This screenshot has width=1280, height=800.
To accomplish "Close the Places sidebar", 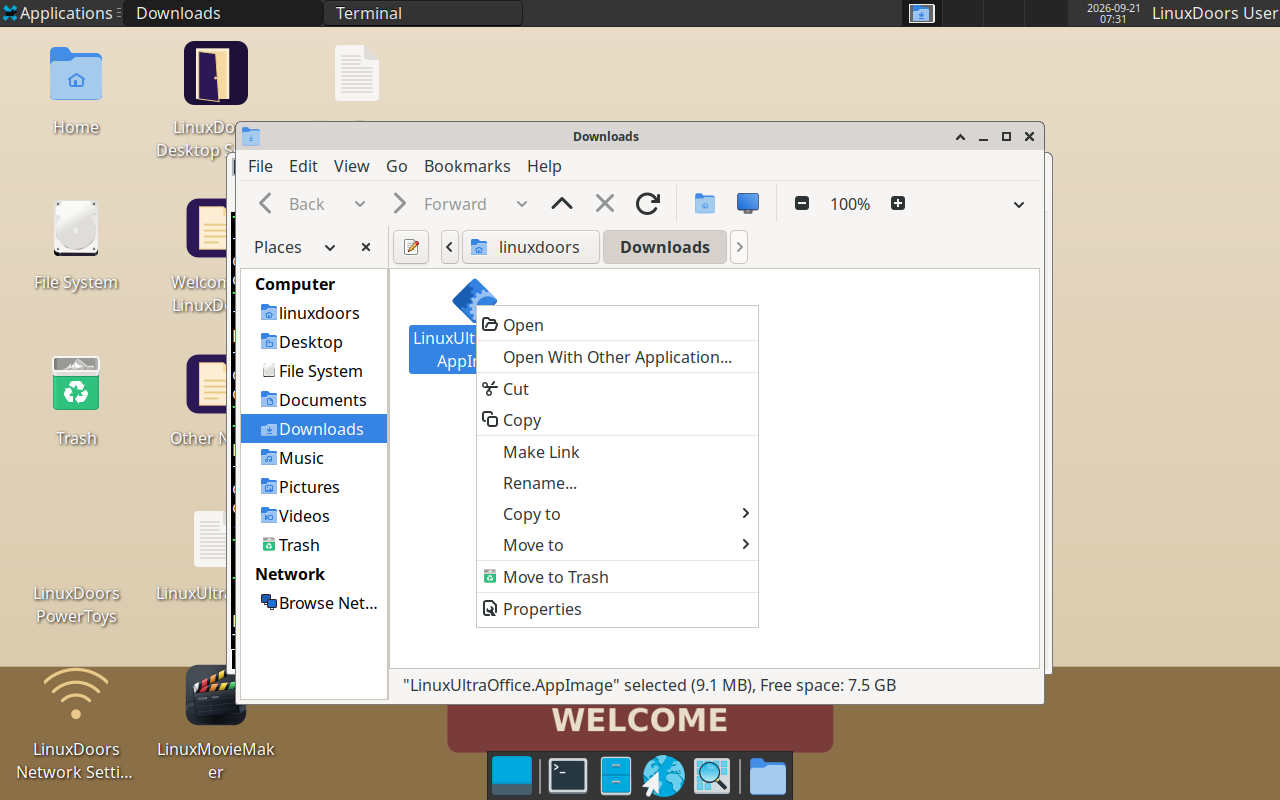I will [366, 247].
